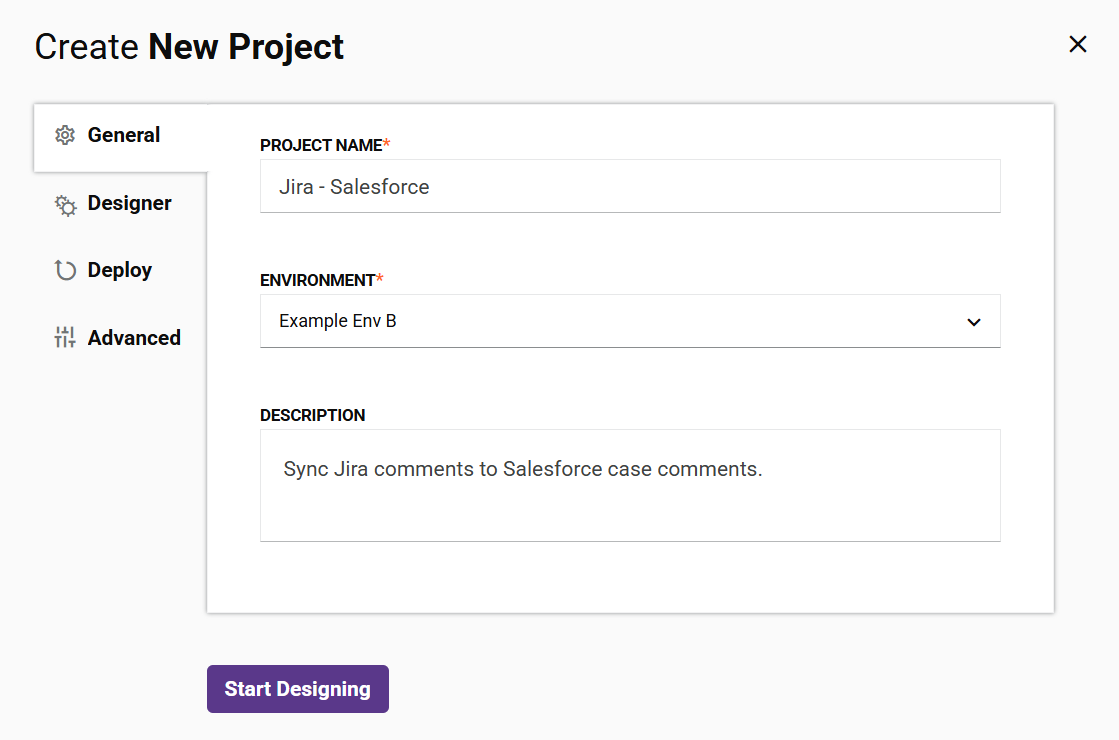Screen dimensions: 1119x740
Task: Click the X icon to close the dialog
Action: [x=1077, y=44]
